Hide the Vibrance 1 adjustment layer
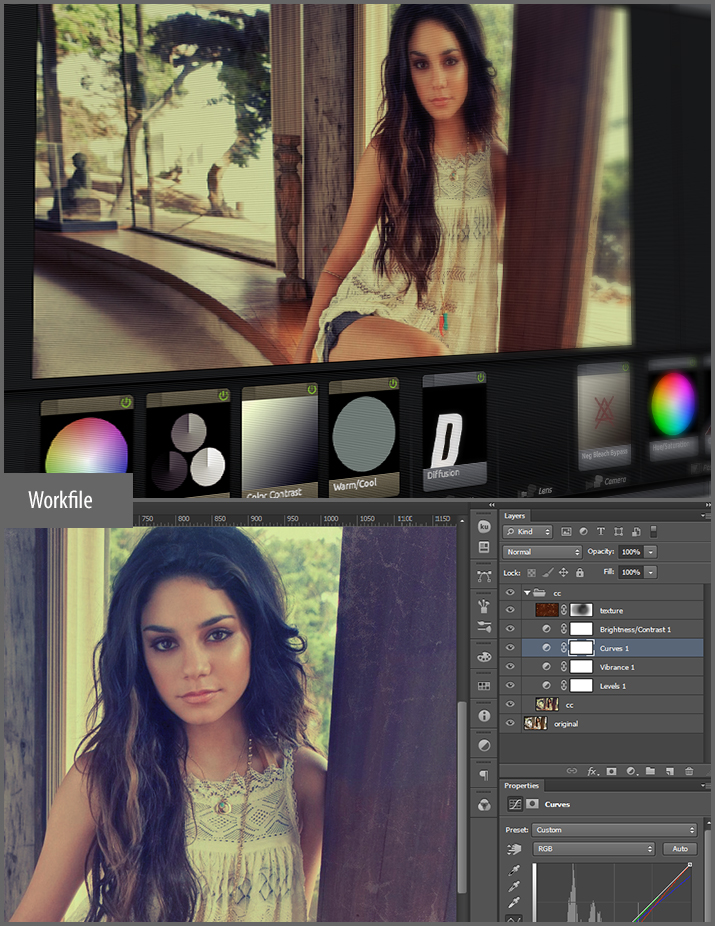The height and width of the screenshot is (926, 715). coord(511,666)
